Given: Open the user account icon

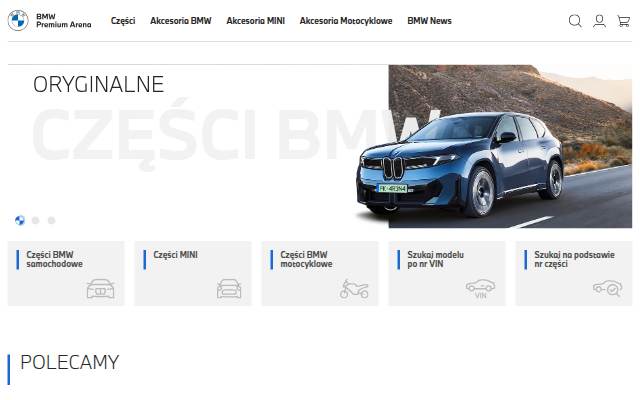Looking at the screenshot, I should pyautogui.click(x=599, y=21).
